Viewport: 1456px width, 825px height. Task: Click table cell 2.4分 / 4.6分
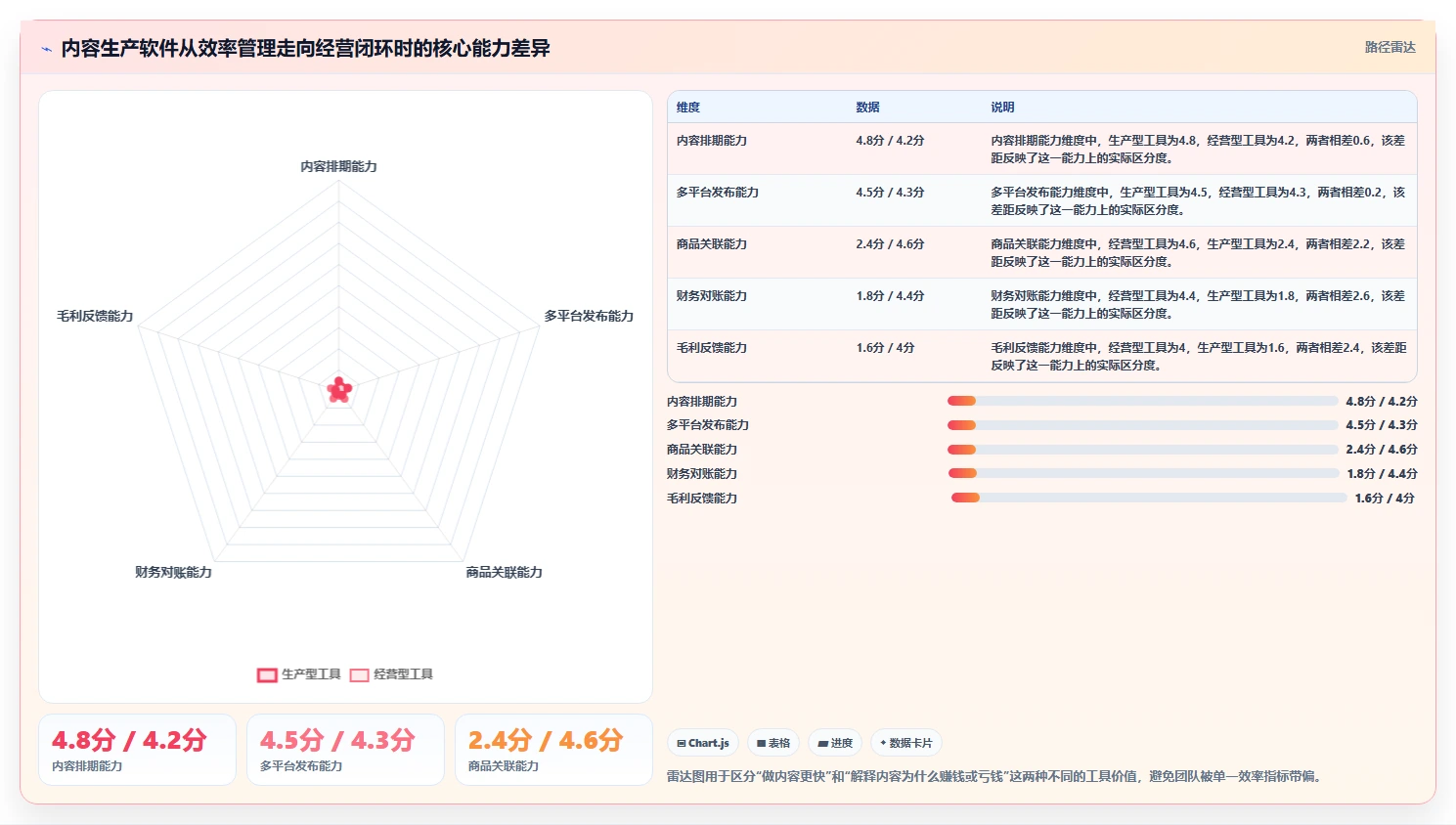[890, 244]
